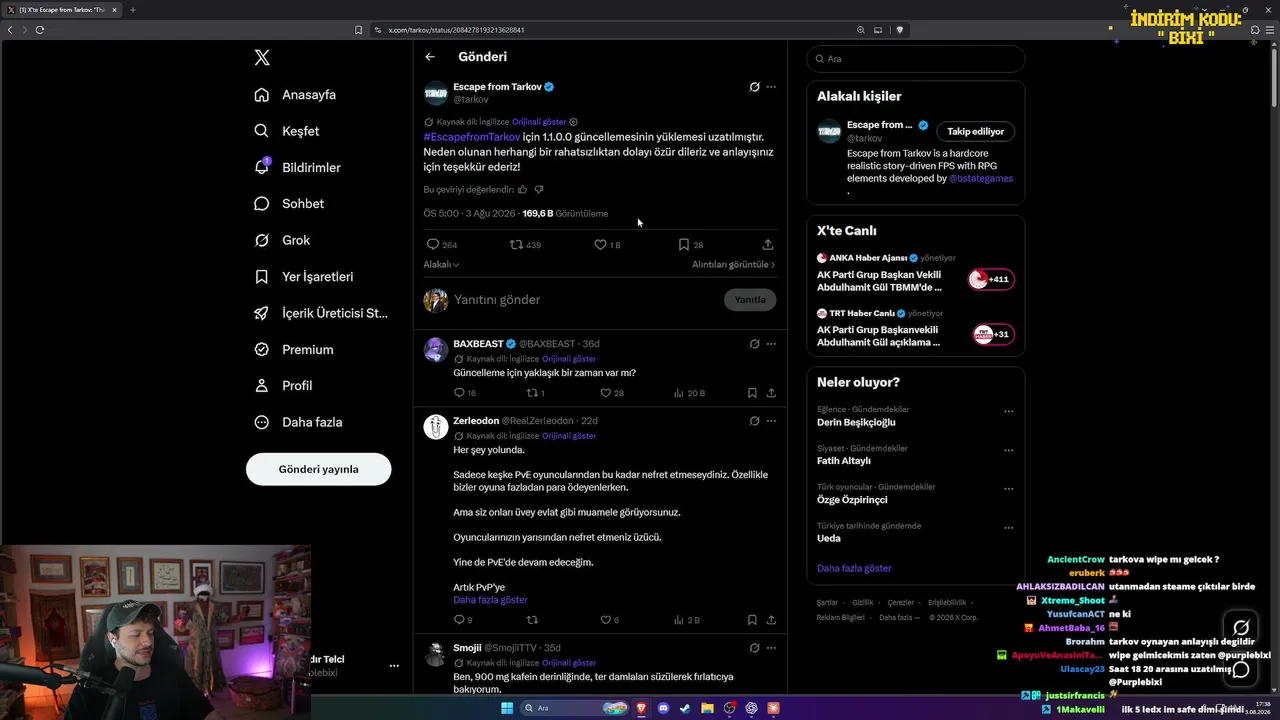Open options for Derin Beşikçioğlu trend
The height and width of the screenshot is (720, 1280).
coord(1008,411)
